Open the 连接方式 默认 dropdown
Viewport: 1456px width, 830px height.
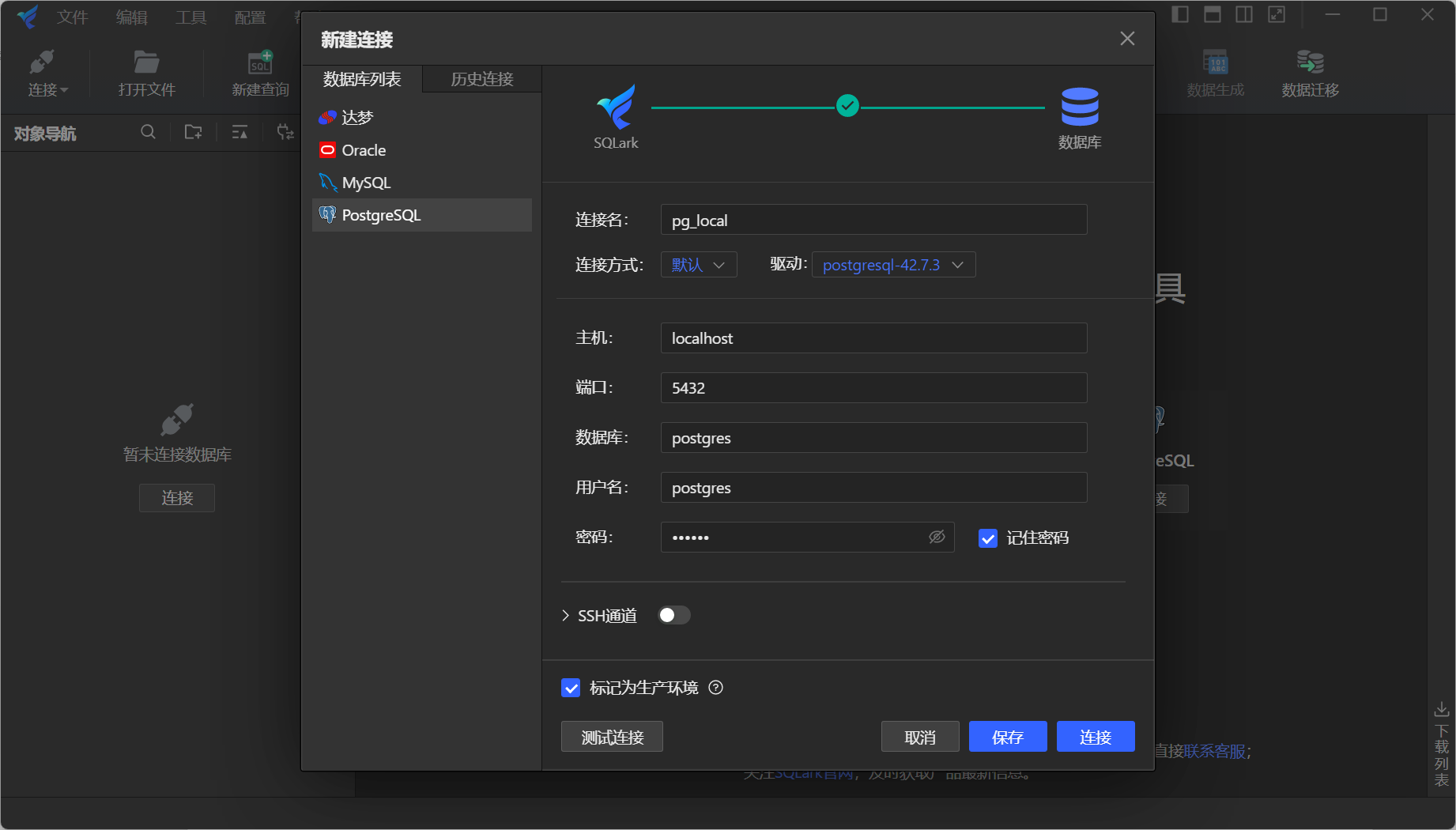pos(699,265)
